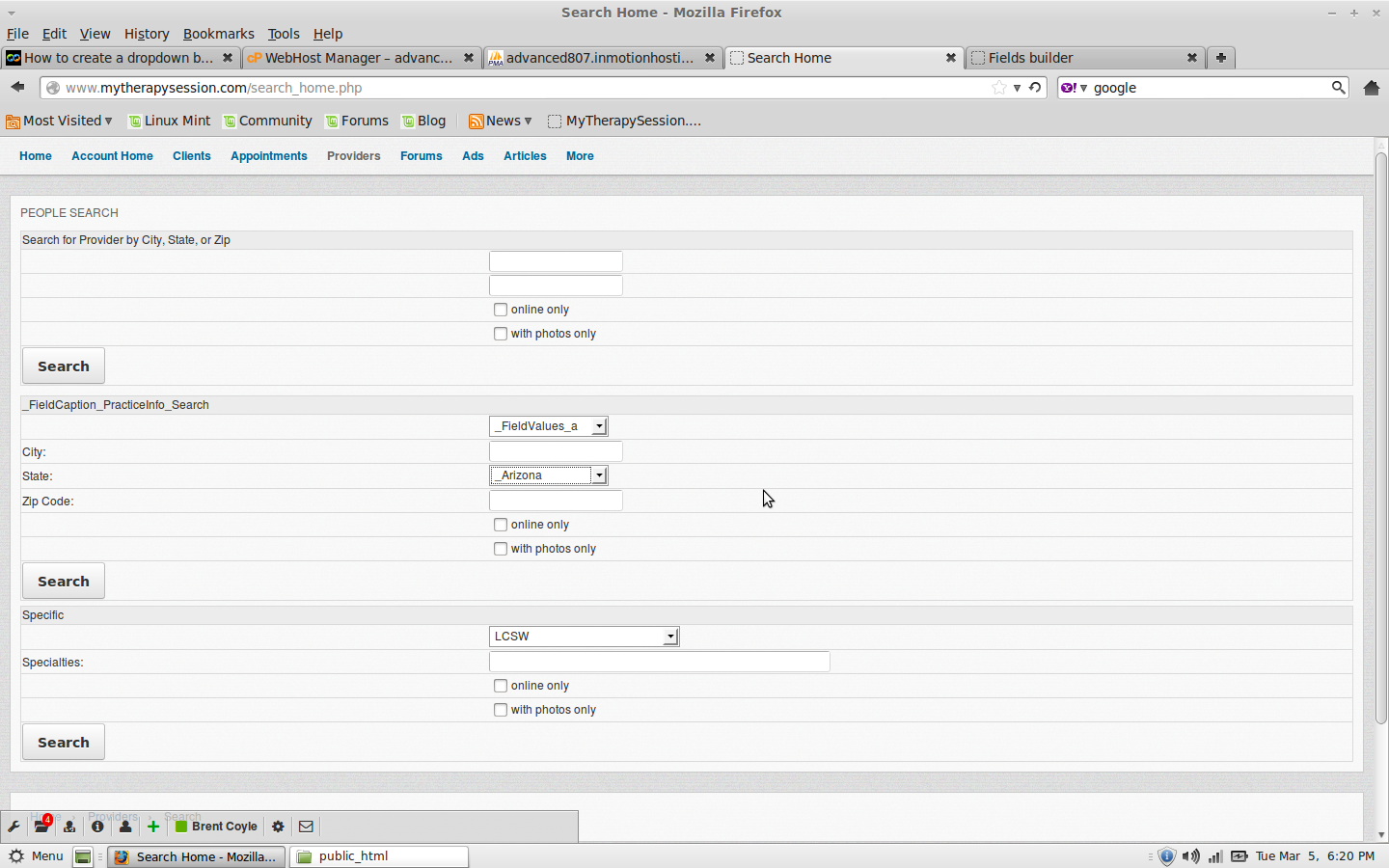Image resolution: width=1389 pixels, height=868 pixels.
Task: Click the green plus icon
Action: 153,827
